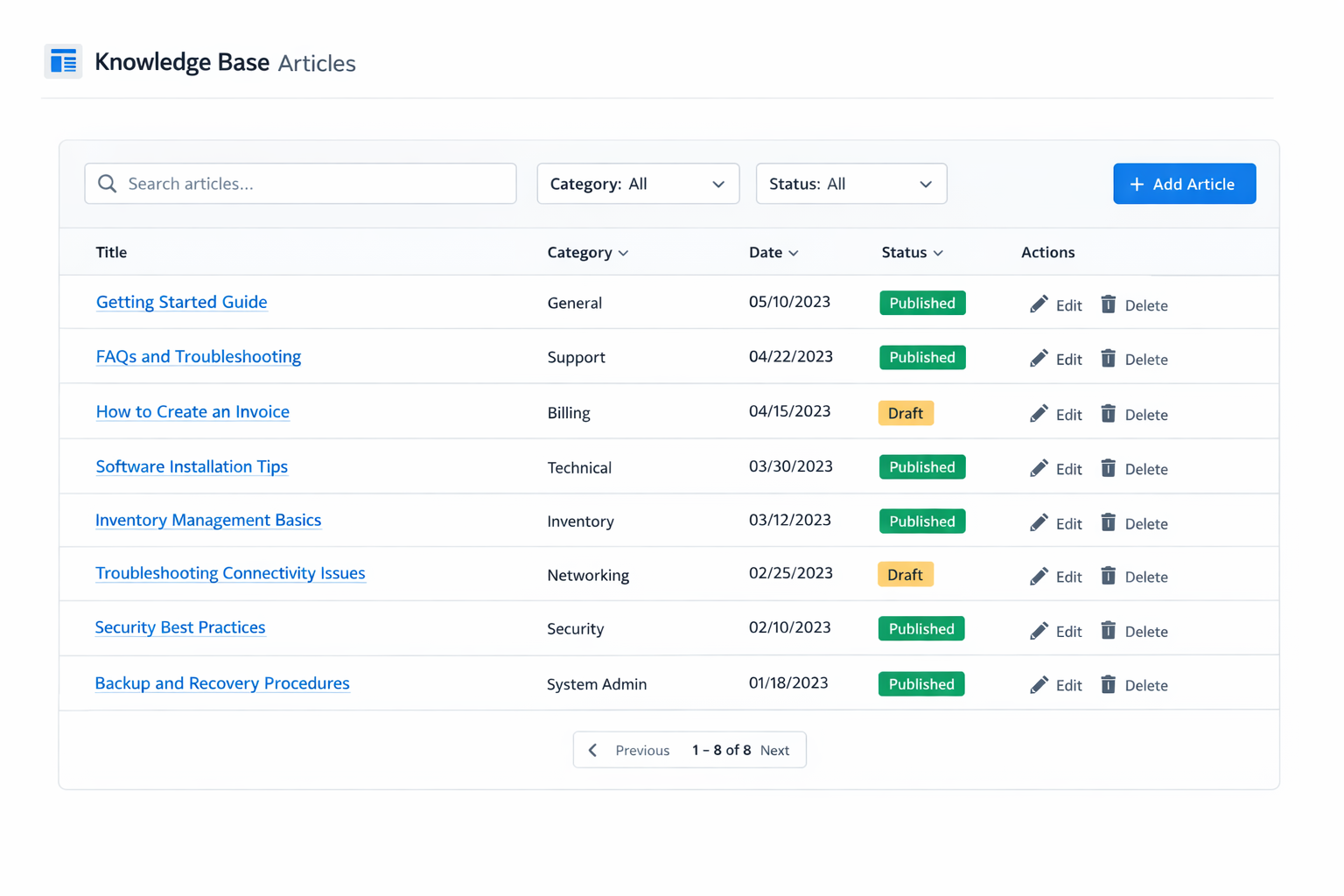Click the Delete trash icon for How to Create an Invoice
1344x896 pixels.
(1109, 412)
